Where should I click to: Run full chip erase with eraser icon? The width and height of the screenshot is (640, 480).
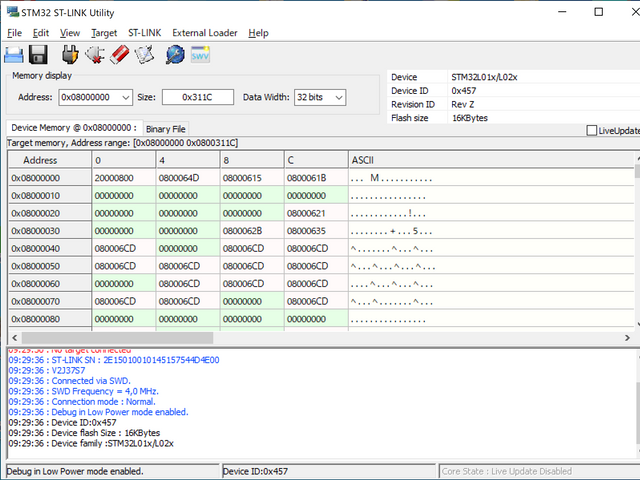click(x=120, y=55)
